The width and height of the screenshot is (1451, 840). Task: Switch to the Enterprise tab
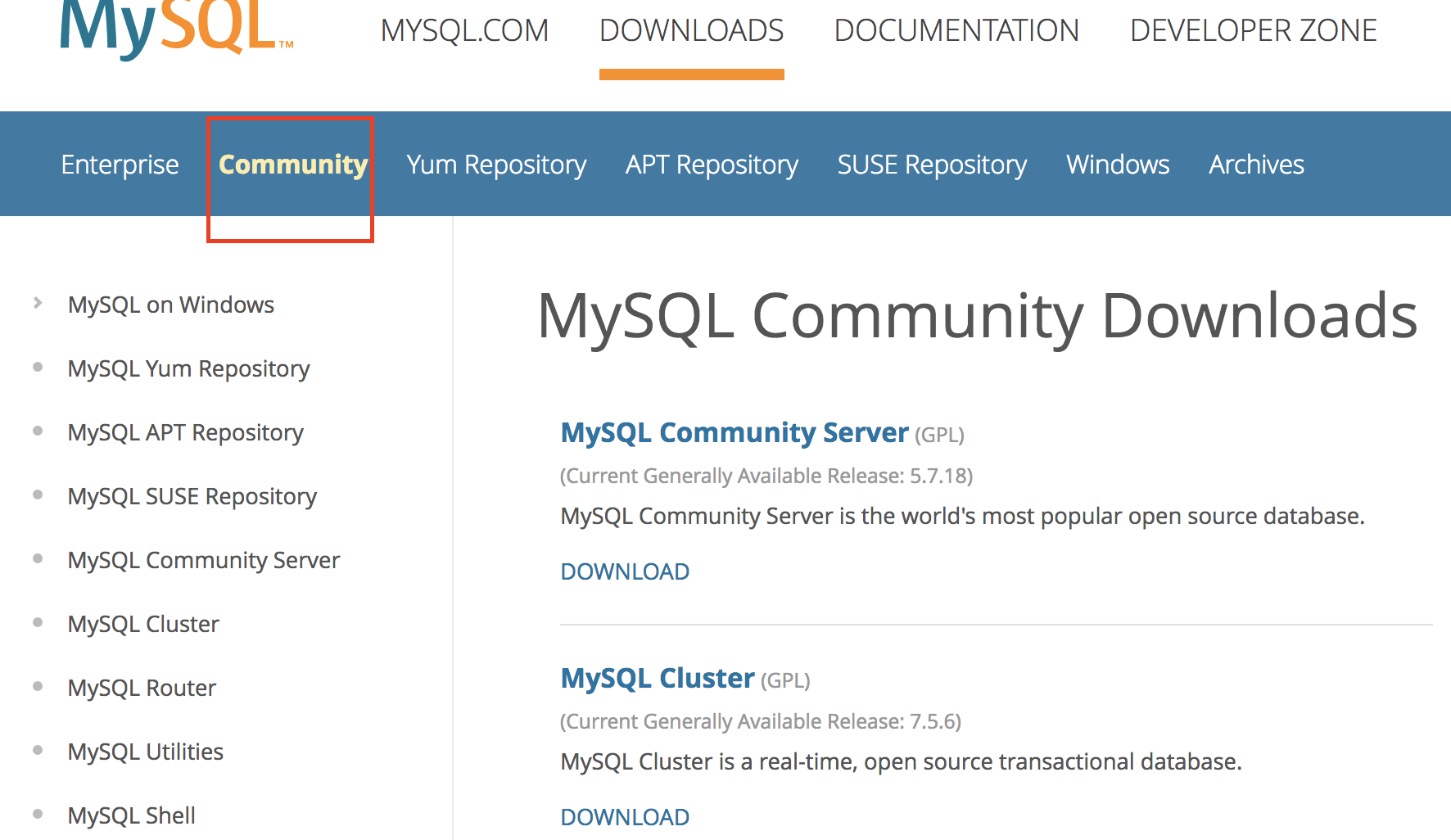[x=120, y=165]
